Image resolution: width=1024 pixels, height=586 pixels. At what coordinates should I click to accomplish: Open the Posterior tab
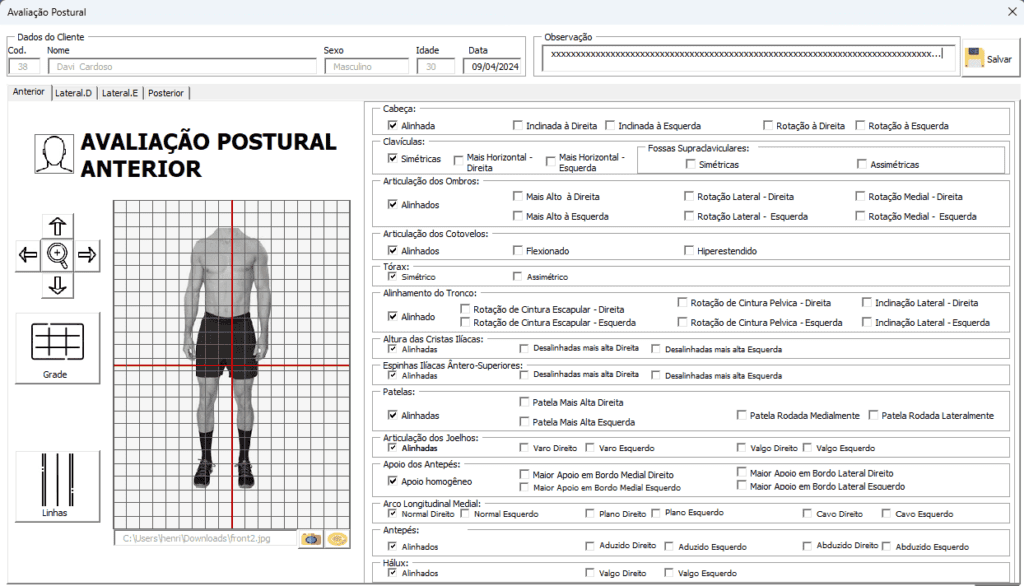pos(166,93)
